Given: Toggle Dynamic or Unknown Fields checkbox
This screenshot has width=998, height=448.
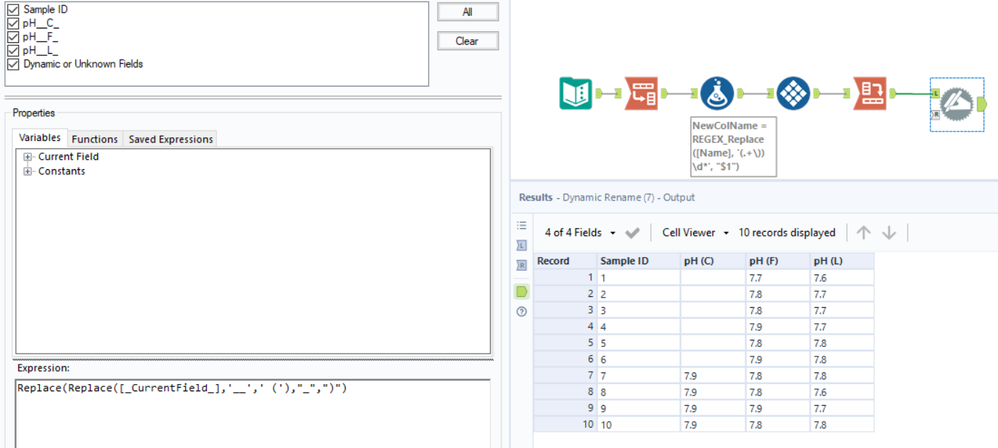Looking at the screenshot, I should [13, 64].
